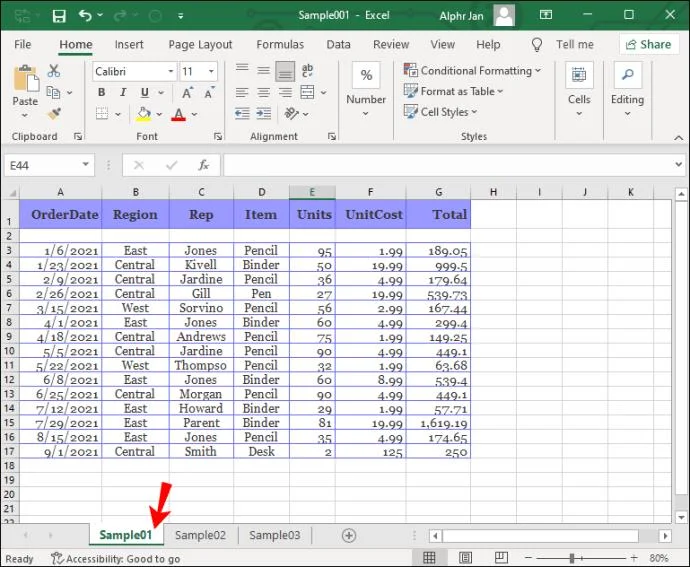Click the Save icon in title bar
The width and height of the screenshot is (690, 567).
click(59, 16)
